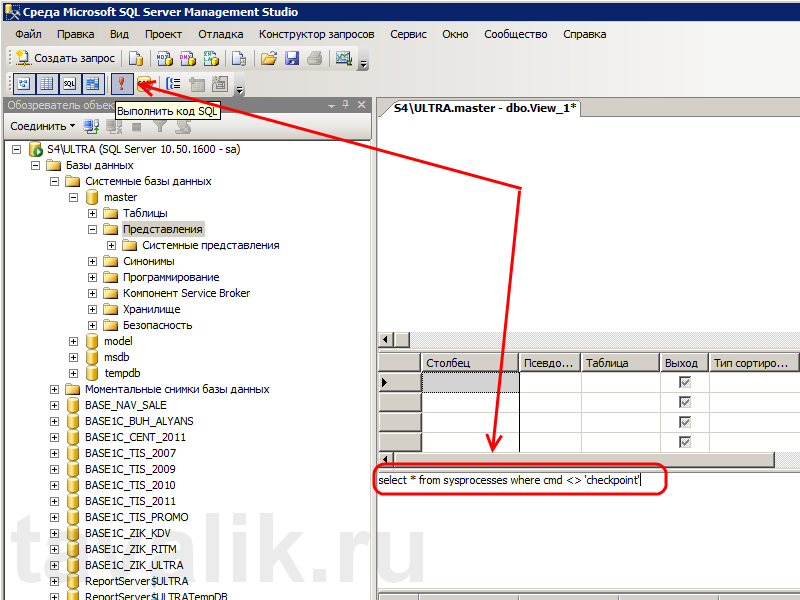Click the printer icon in the toolbar
This screenshot has width=800, height=600.
coord(315,58)
